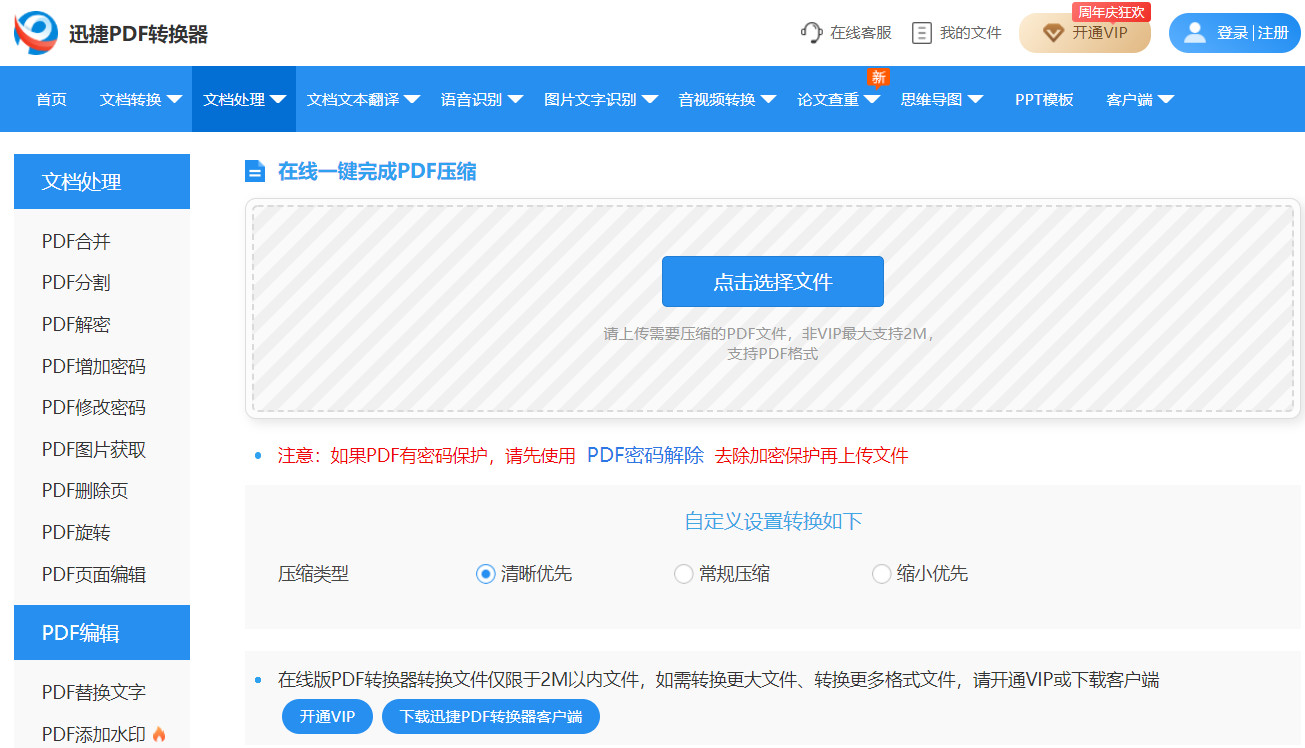The height and width of the screenshot is (748, 1305).
Task: Click the diamond icon on 开通VIP
Action: [x=1053, y=33]
